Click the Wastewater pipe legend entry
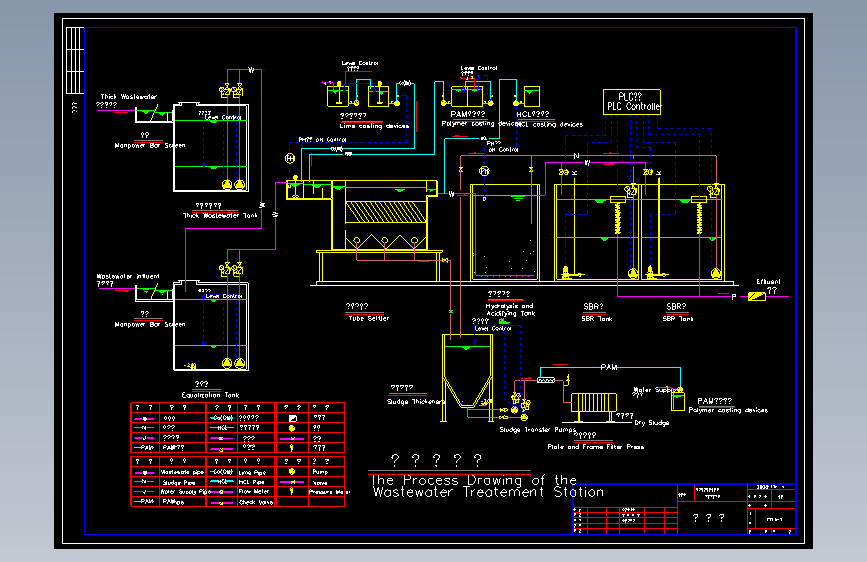The image size is (867, 562). point(182,472)
